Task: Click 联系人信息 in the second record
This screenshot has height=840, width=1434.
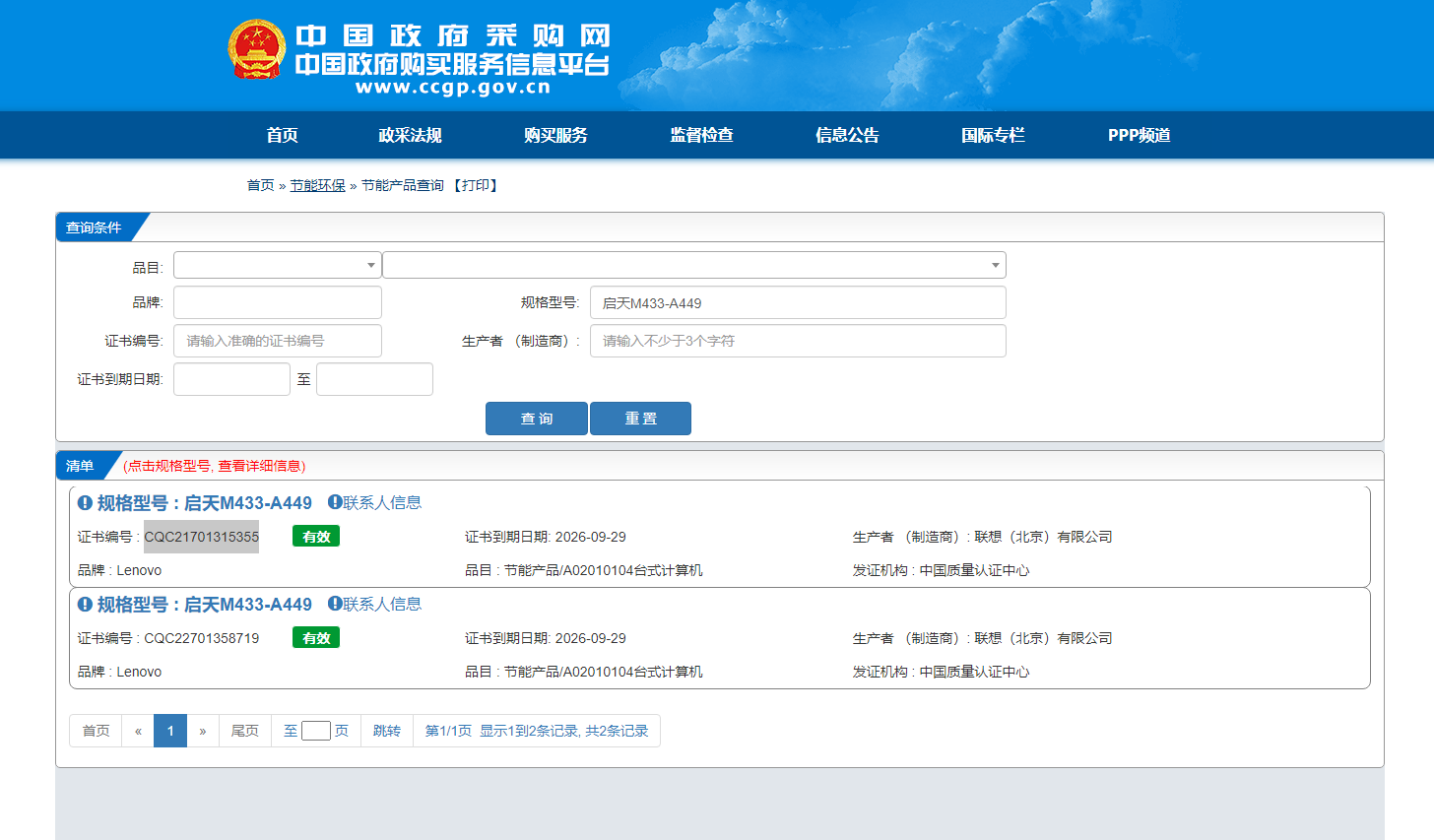Action: [382, 604]
